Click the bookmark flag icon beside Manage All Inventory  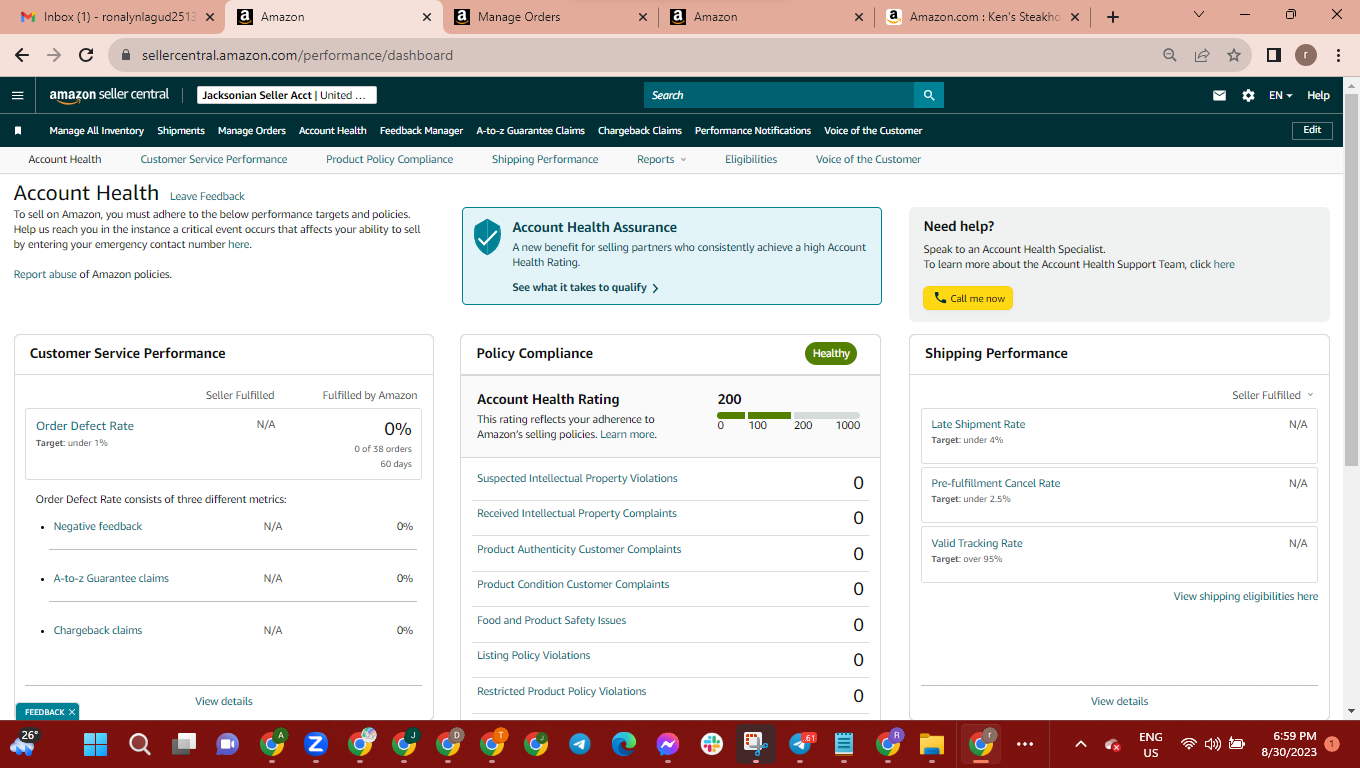[x=18, y=130]
